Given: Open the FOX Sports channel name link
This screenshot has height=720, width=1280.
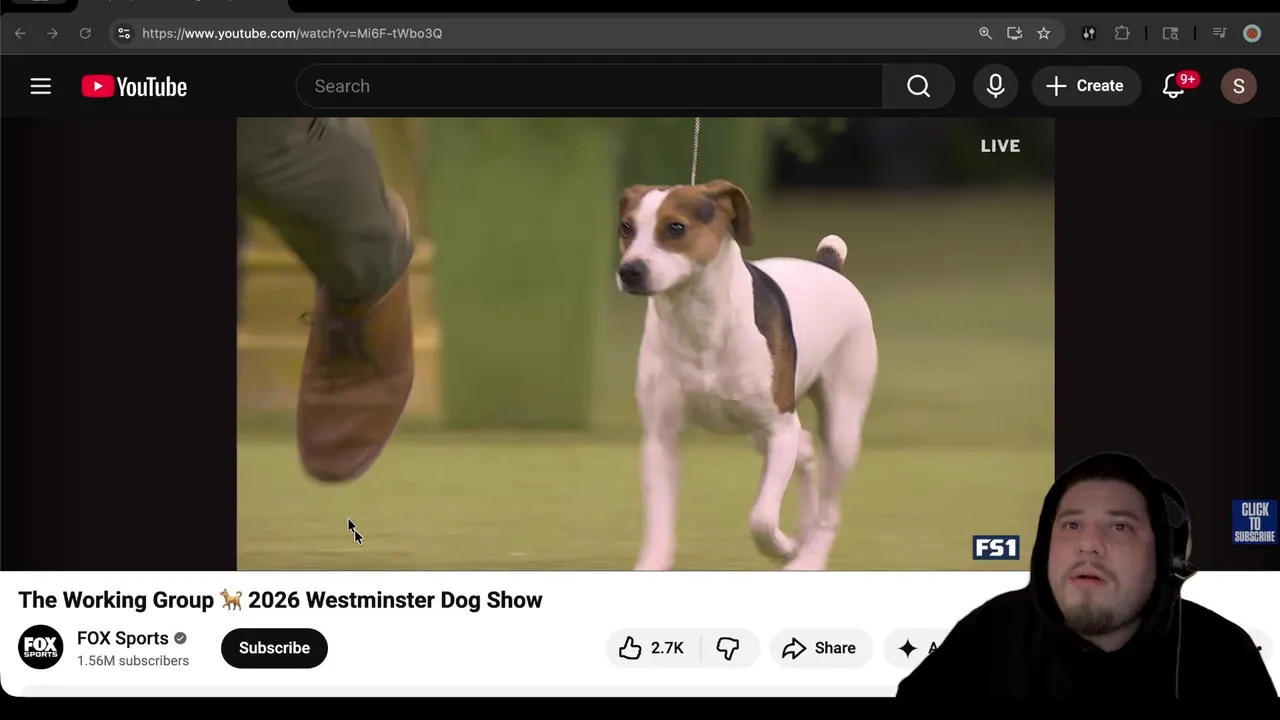Looking at the screenshot, I should click(122, 638).
